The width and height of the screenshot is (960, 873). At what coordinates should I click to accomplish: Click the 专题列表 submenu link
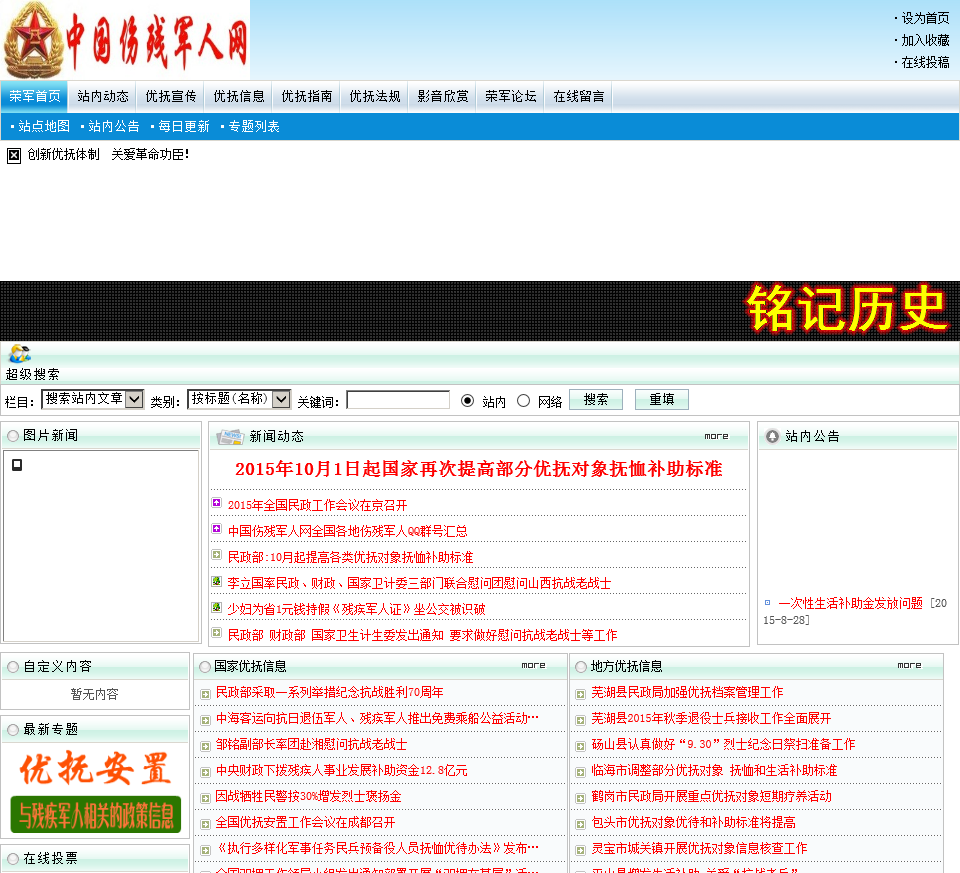click(x=254, y=126)
